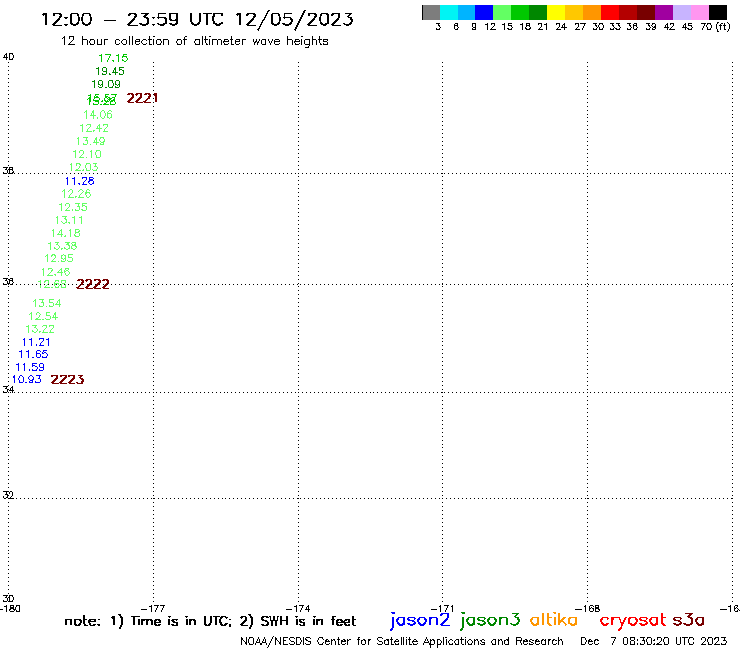Image resolution: width=740 pixels, height=650 pixels.
Task: Select the orange swatch in the color legend
Action: pyautogui.click(x=592, y=12)
